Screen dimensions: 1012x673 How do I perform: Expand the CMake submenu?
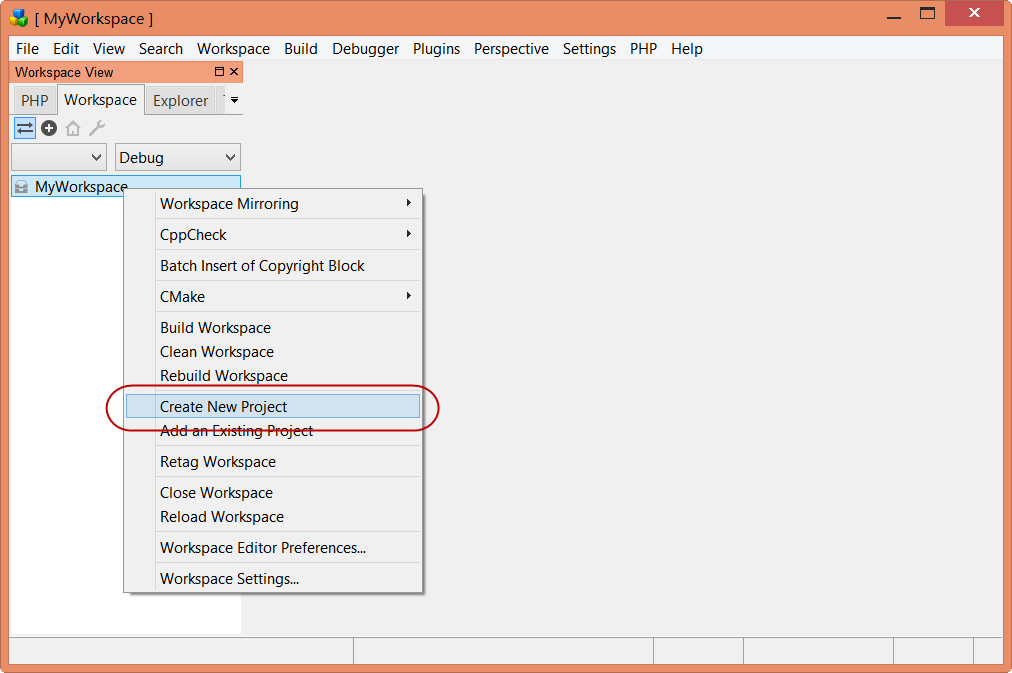pos(274,297)
